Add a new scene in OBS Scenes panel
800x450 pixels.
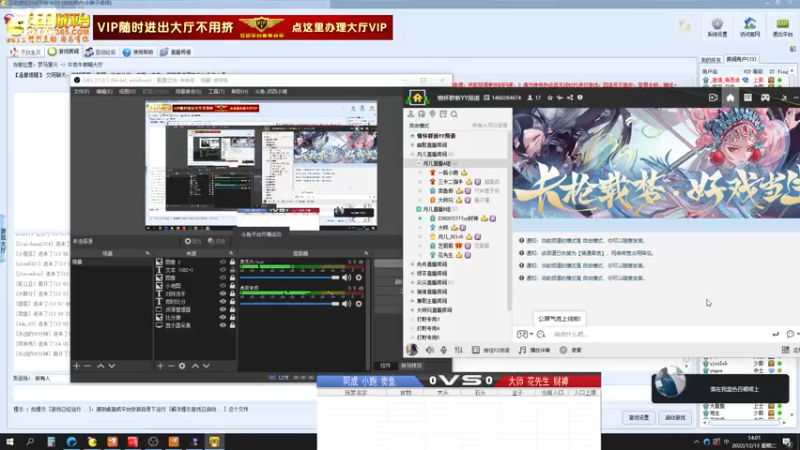pos(77,366)
